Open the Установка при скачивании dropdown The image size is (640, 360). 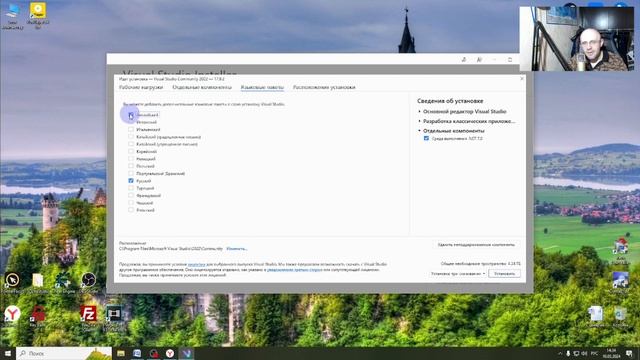pyautogui.click(x=458, y=273)
